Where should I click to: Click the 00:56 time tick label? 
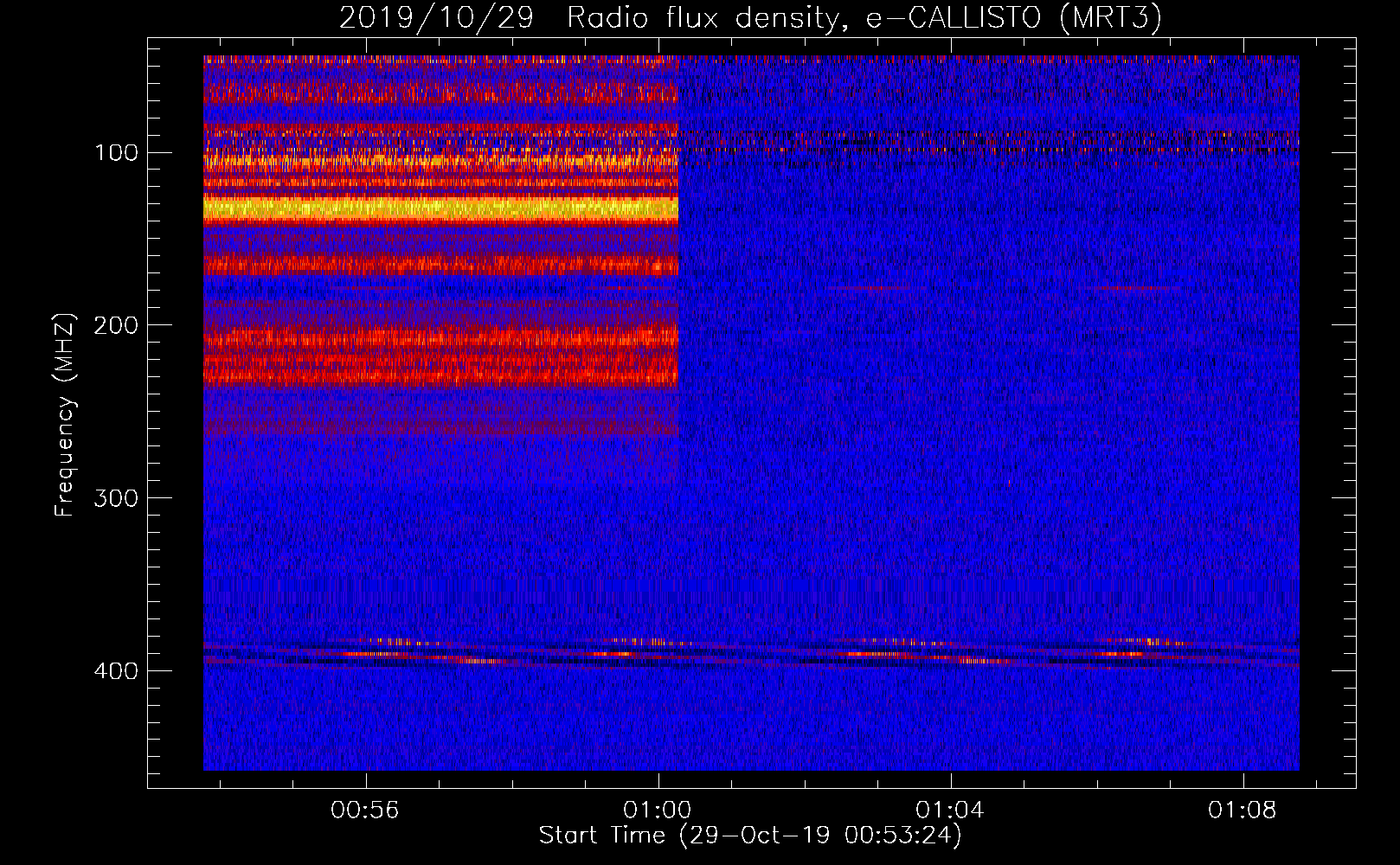[365, 810]
